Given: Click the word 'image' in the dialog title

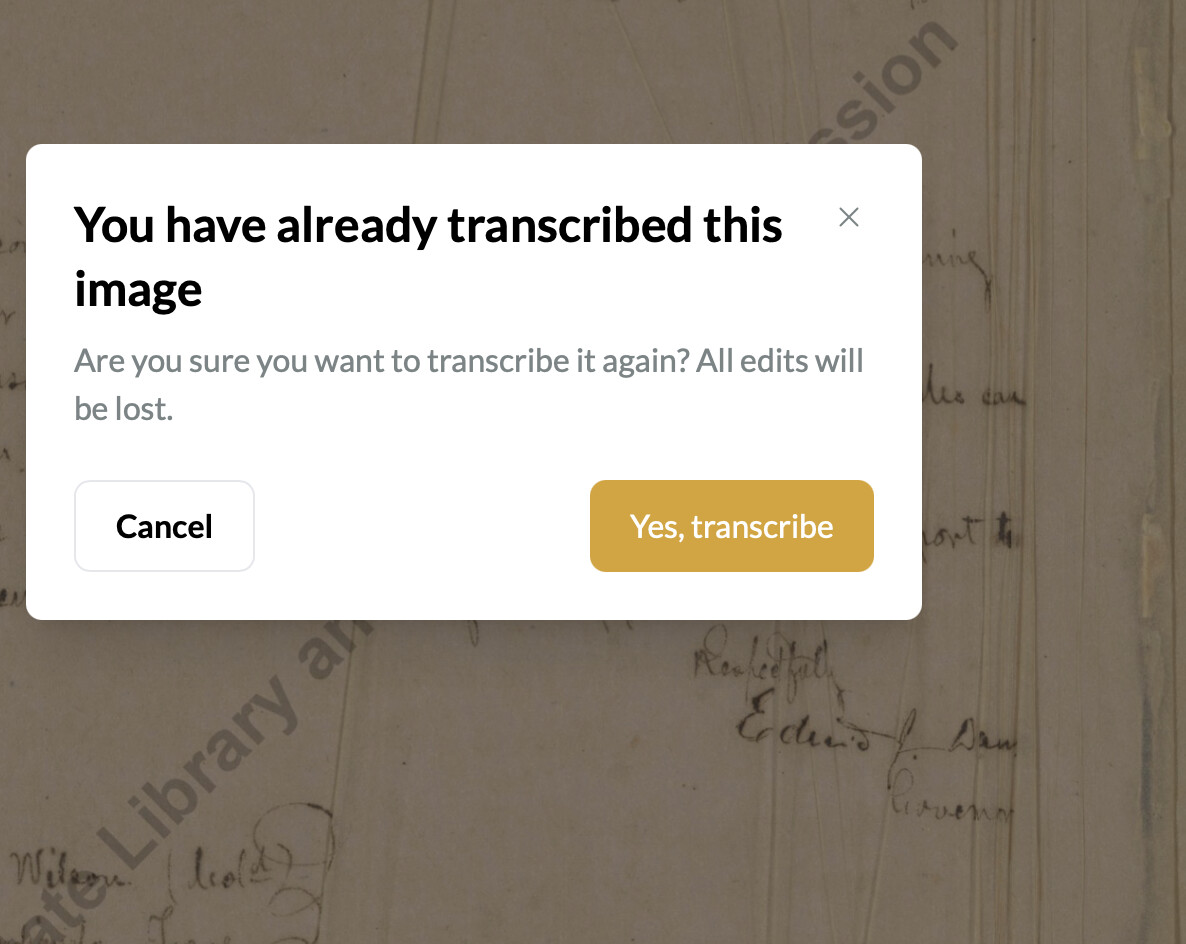Looking at the screenshot, I should pyautogui.click(x=138, y=290).
